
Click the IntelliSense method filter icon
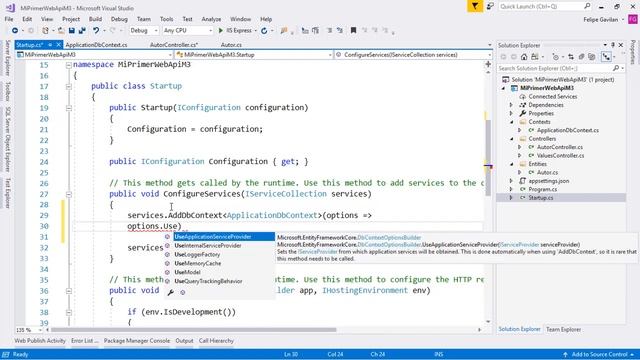183,292
